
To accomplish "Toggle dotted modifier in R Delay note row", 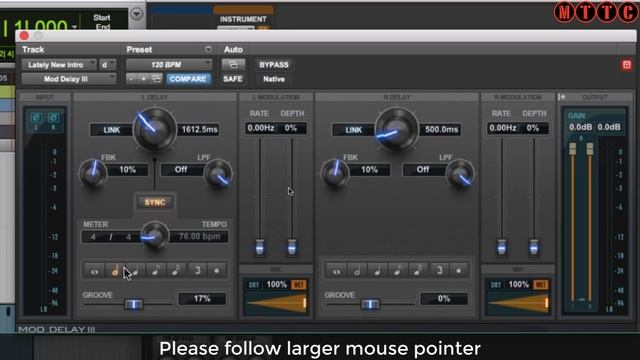I will (459, 271).
